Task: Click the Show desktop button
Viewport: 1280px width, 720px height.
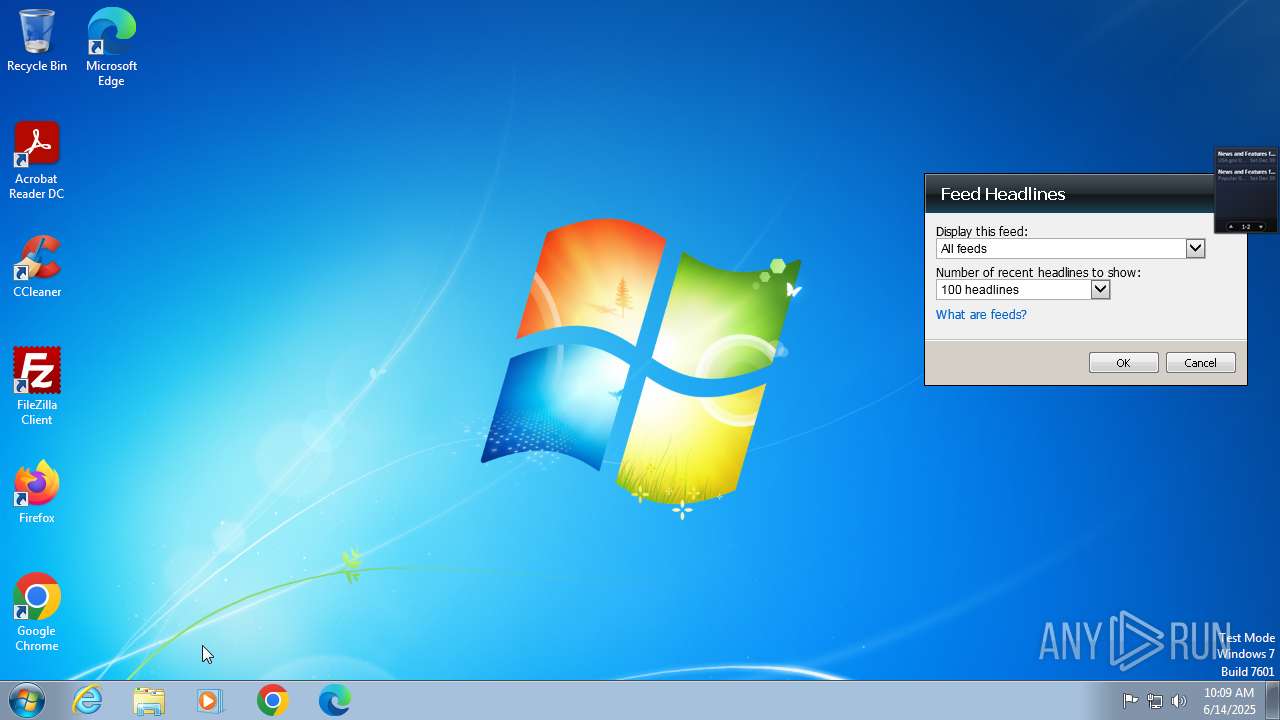Action: click(1272, 701)
